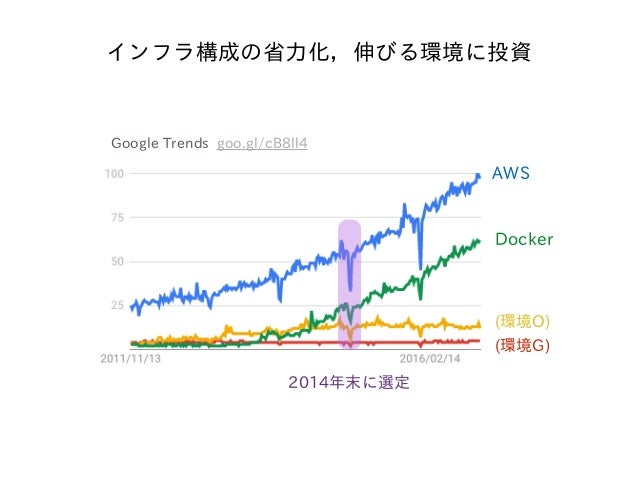Select the (環境G) legend label

click(x=522, y=346)
